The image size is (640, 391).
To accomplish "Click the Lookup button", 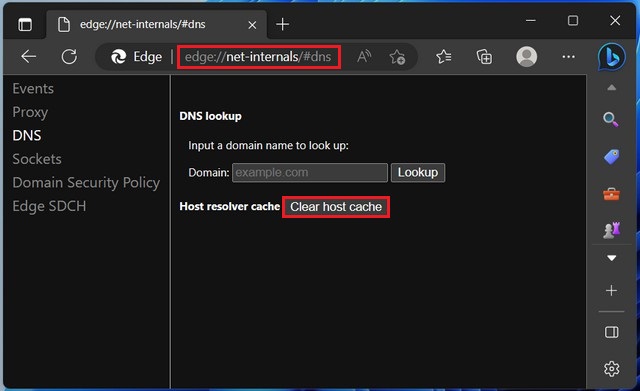I will pos(418,173).
